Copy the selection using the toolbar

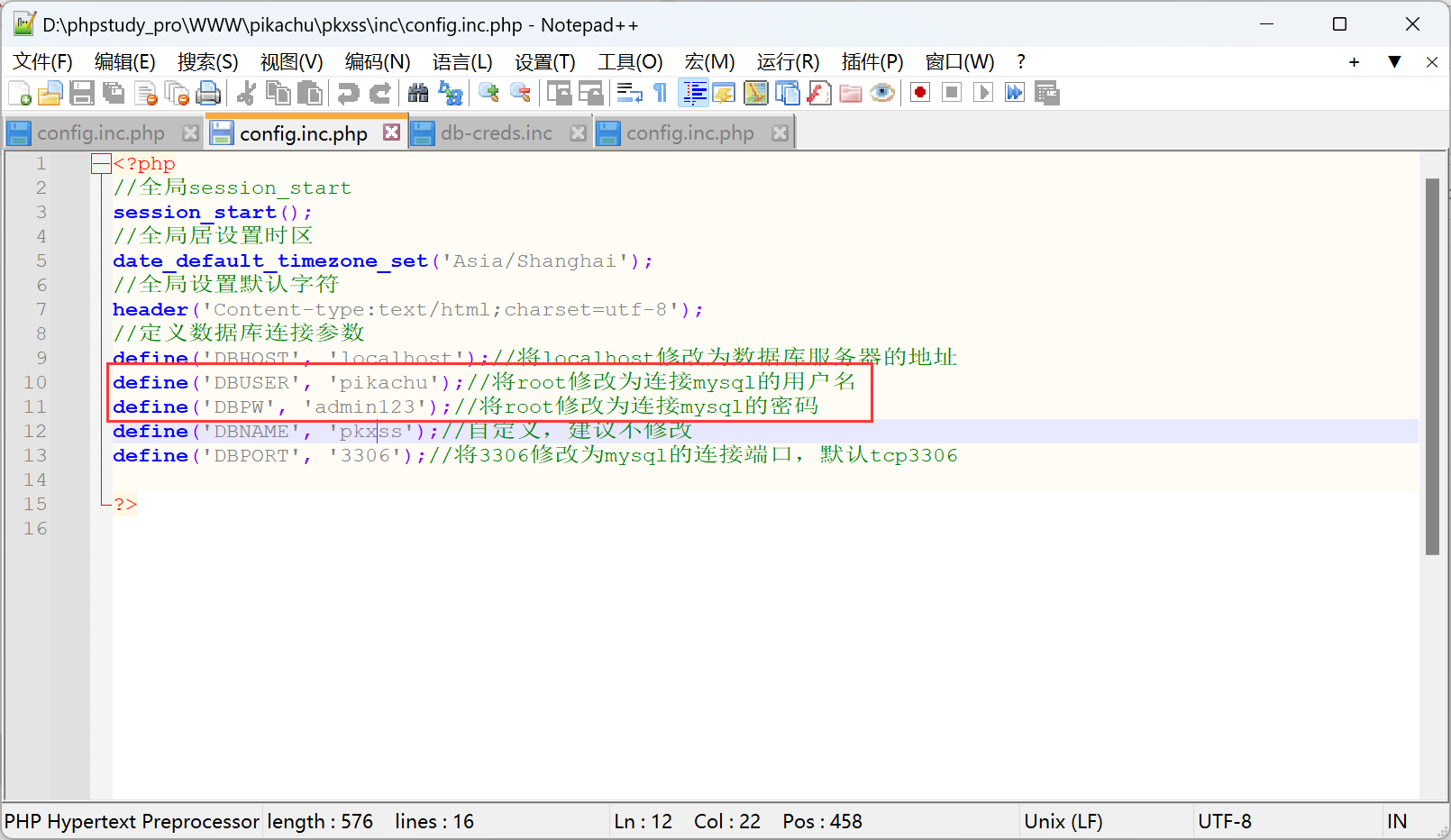(278, 93)
